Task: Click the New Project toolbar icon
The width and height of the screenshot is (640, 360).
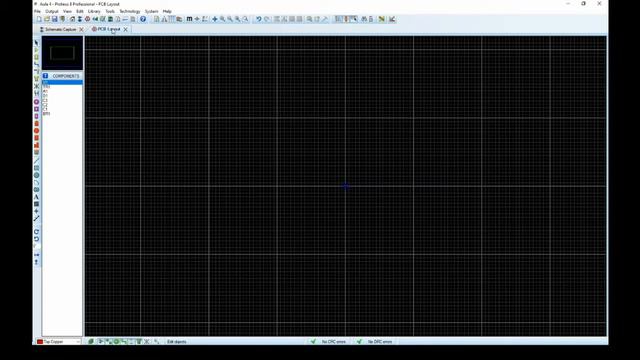Action: (39, 19)
